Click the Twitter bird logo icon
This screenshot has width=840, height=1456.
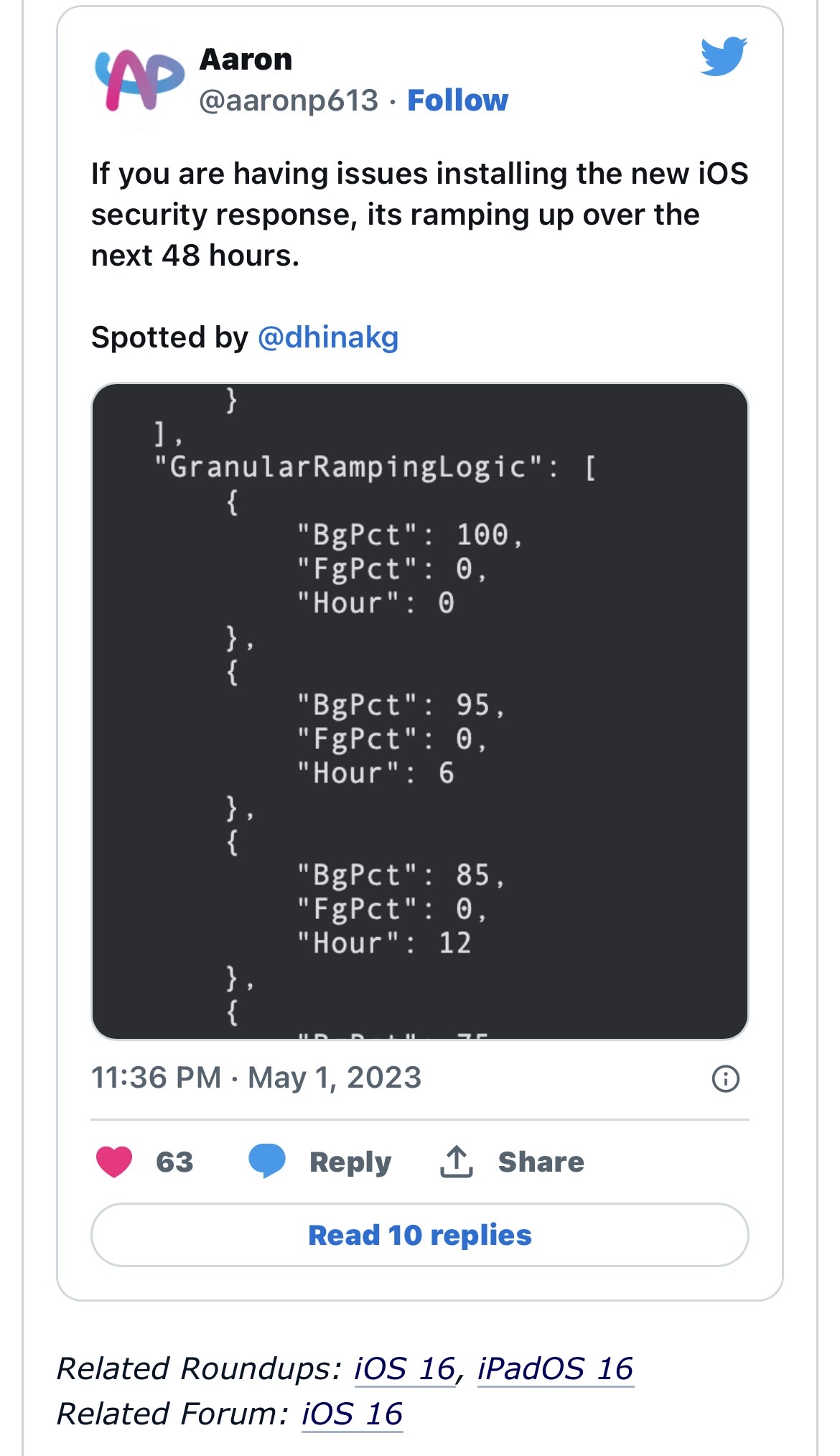click(724, 55)
